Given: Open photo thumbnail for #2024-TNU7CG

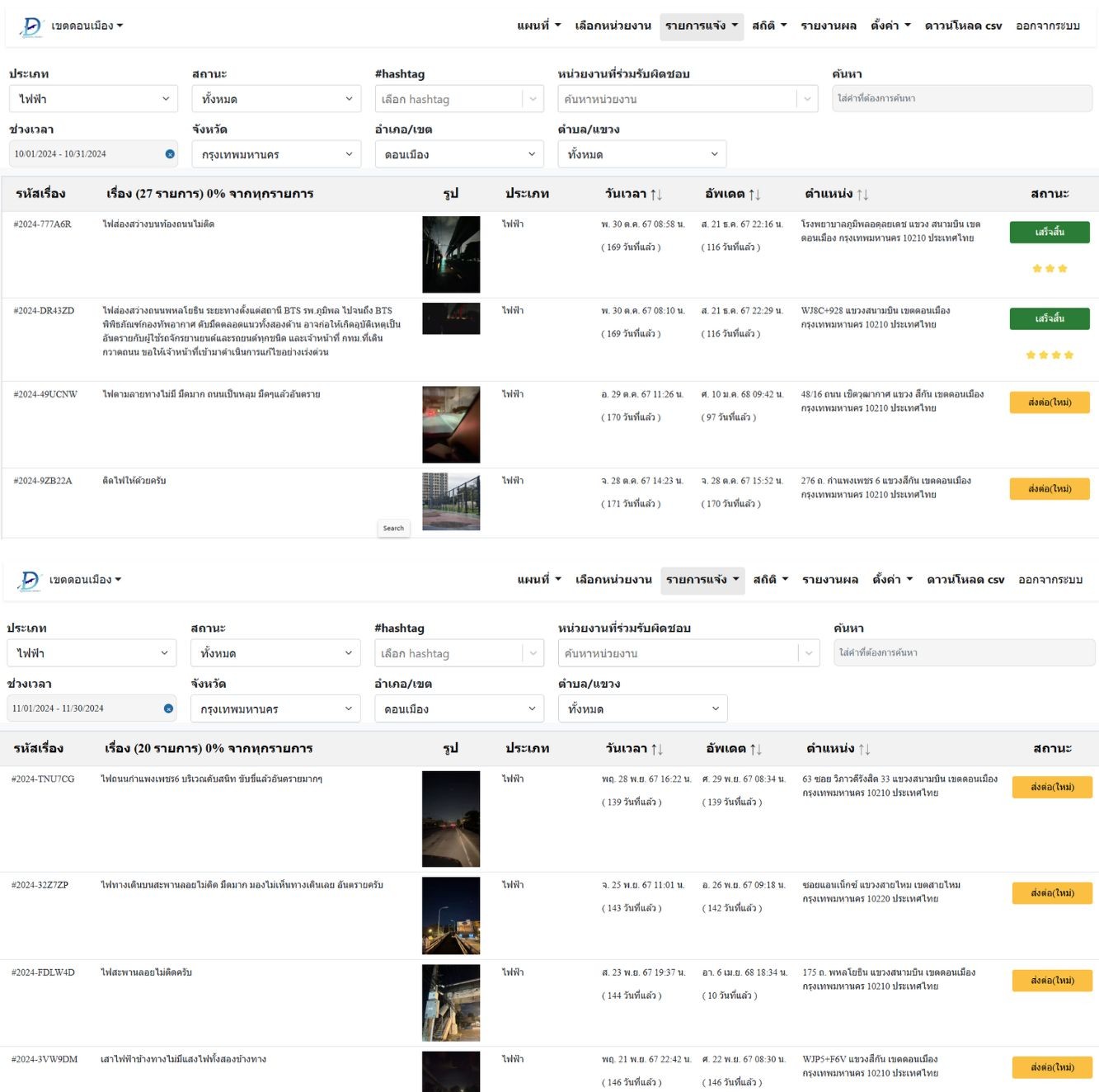Looking at the screenshot, I should pos(450,818).
